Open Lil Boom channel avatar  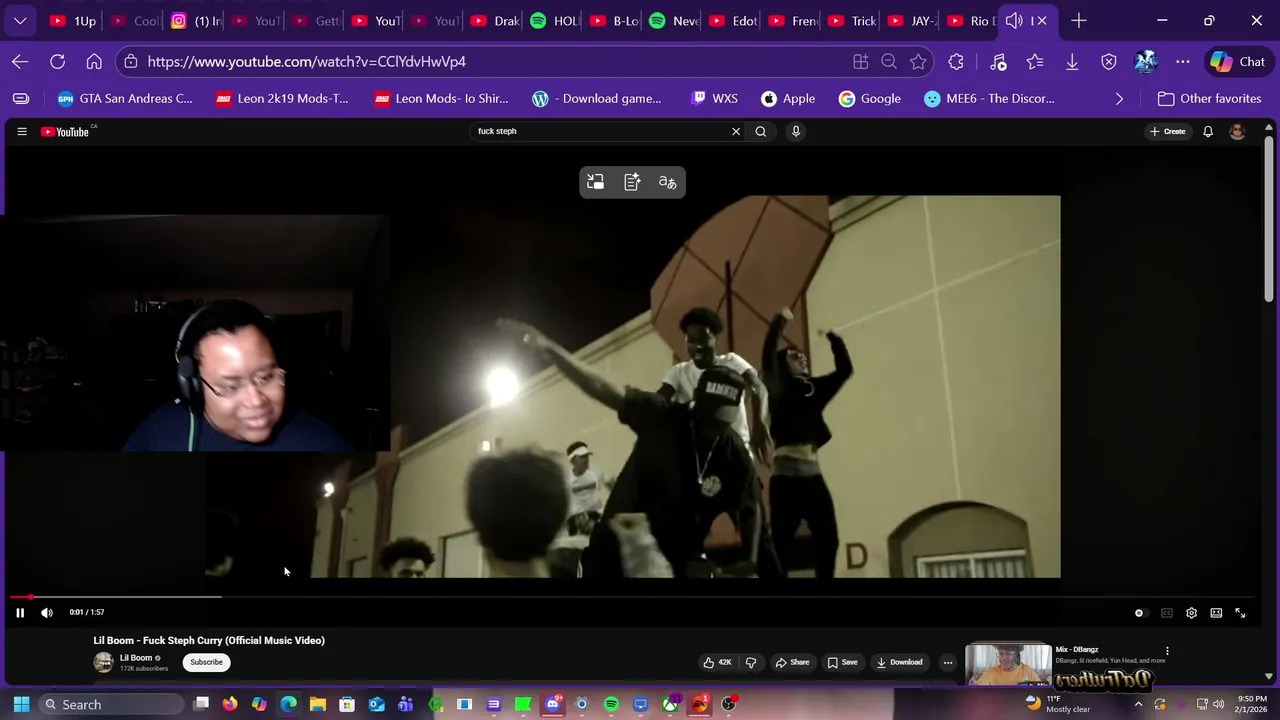pos(103,662)
